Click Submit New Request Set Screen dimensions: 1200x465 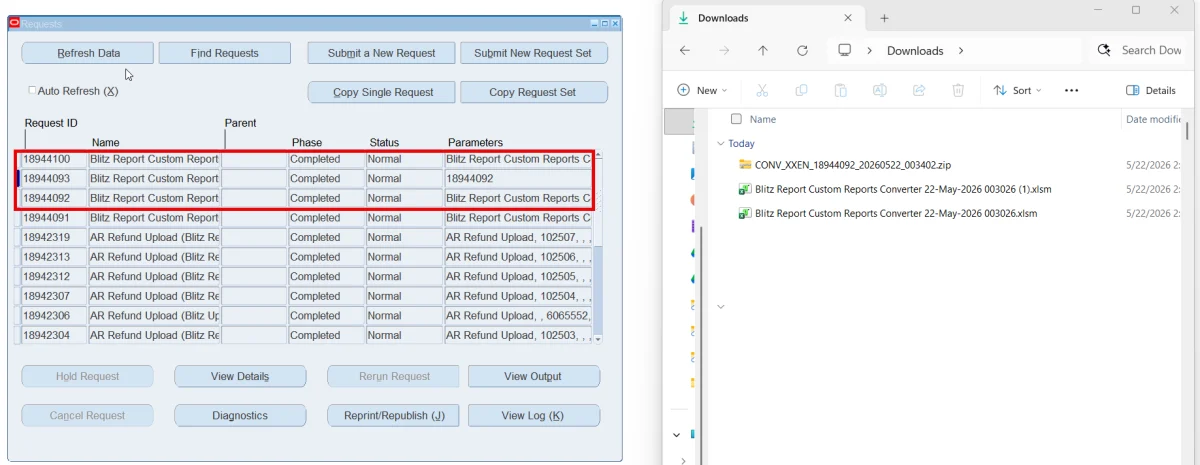(x=533, y=53)
